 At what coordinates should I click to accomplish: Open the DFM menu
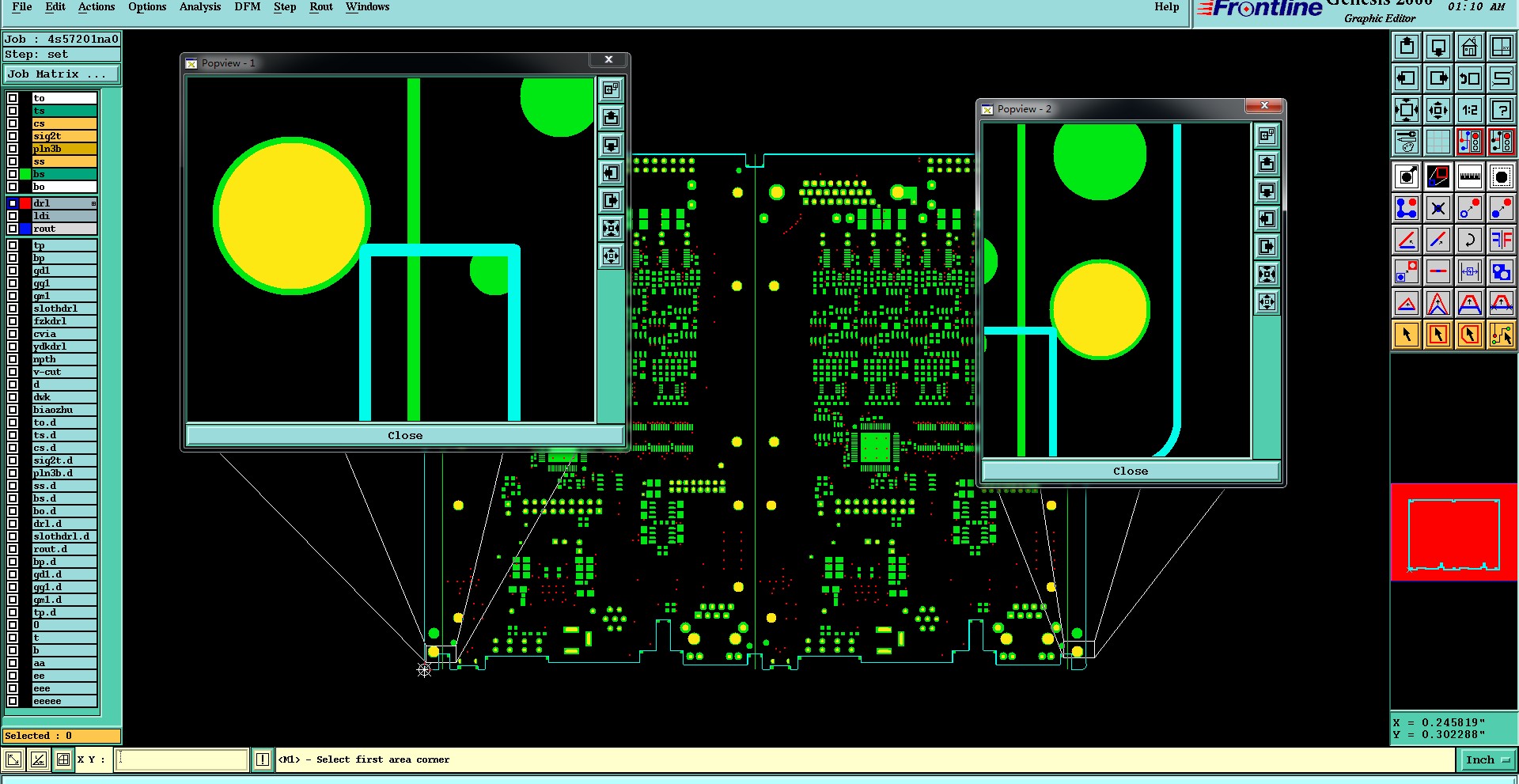(x=248, y=7)
